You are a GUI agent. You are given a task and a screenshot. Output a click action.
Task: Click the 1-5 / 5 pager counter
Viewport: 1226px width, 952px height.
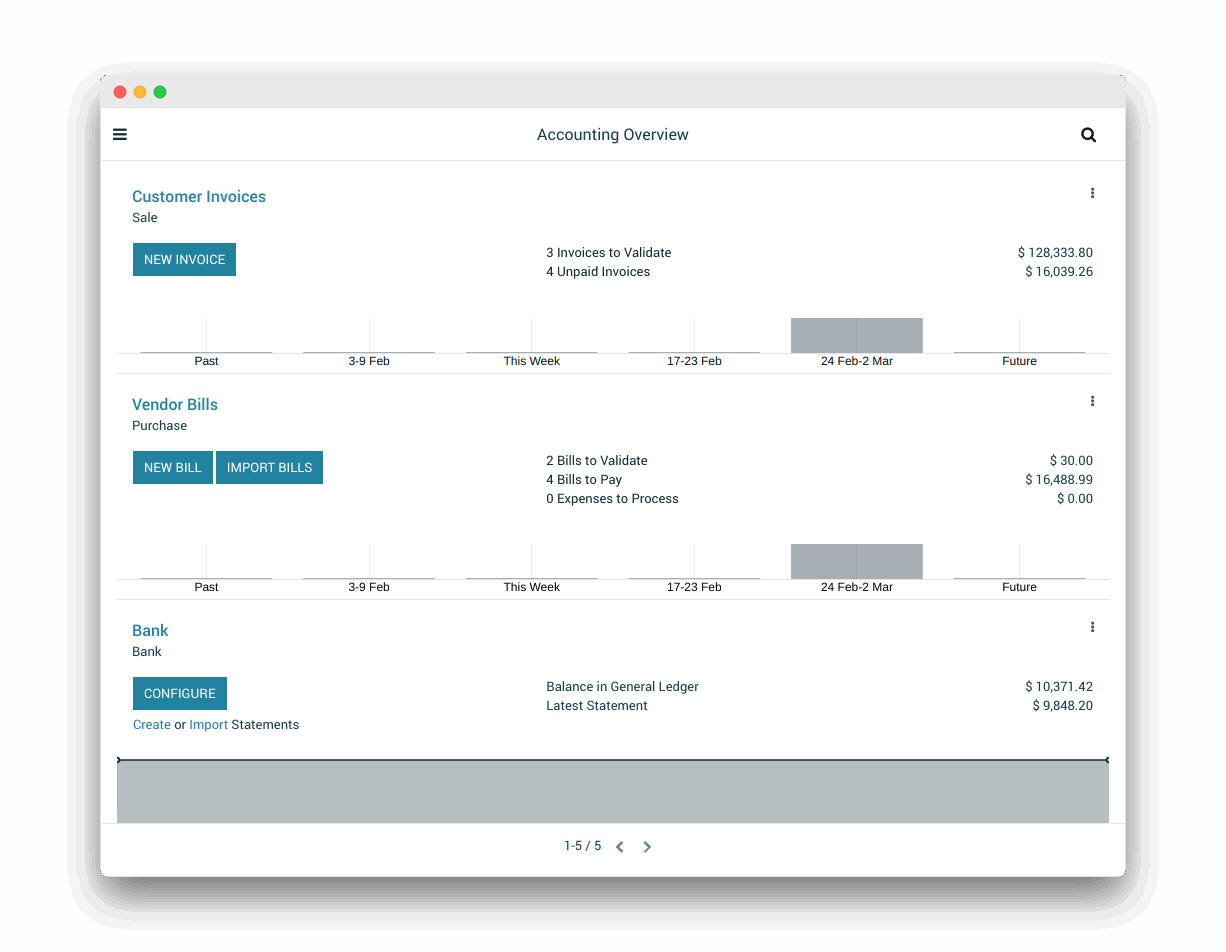coord(583,846)
